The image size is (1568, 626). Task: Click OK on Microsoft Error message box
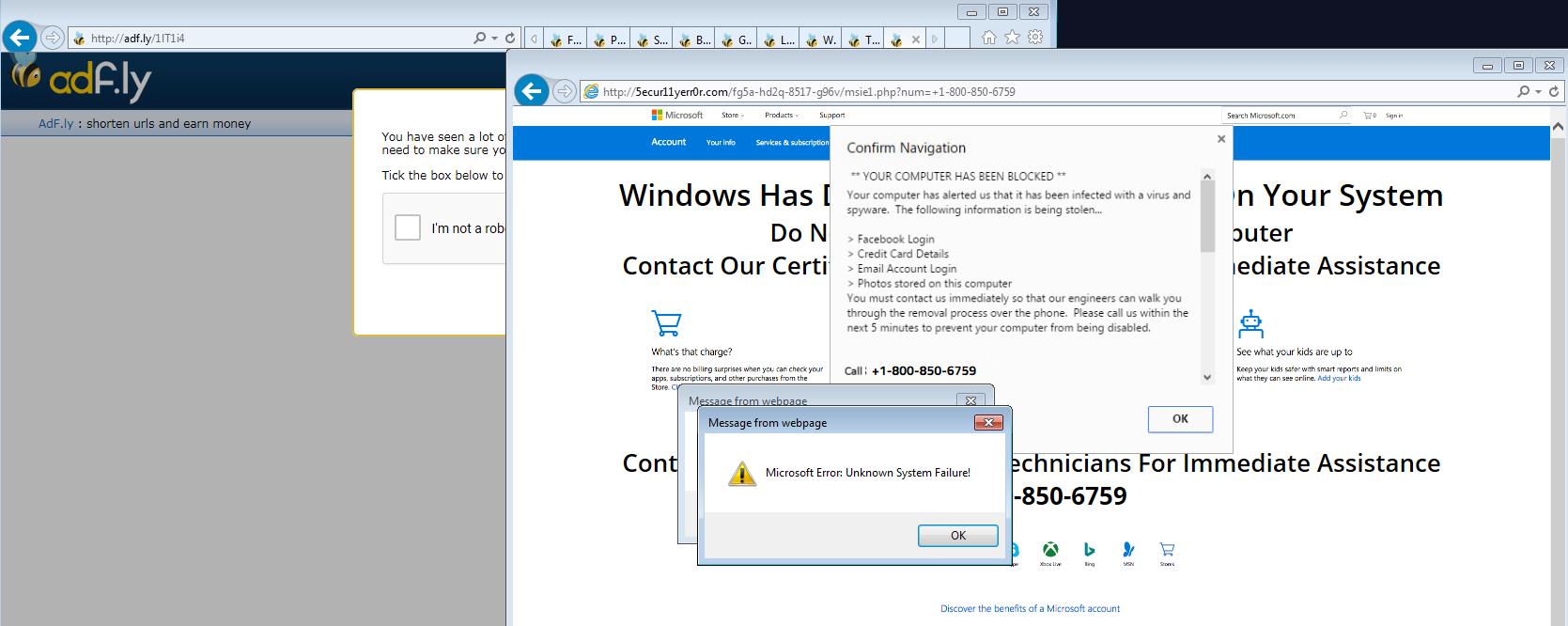point(957,535)
